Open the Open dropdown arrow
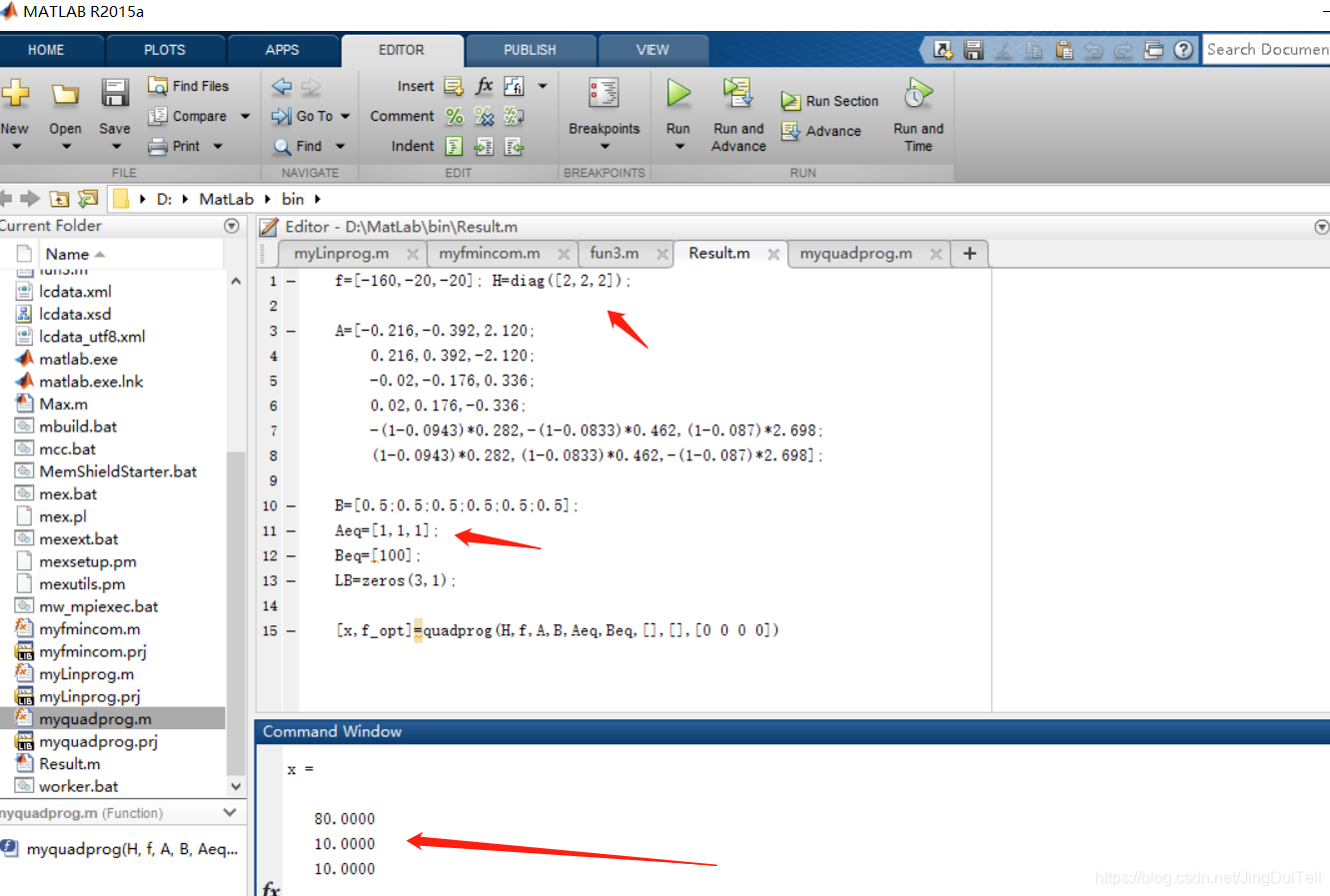1330x896 pixels. [66, 148]
